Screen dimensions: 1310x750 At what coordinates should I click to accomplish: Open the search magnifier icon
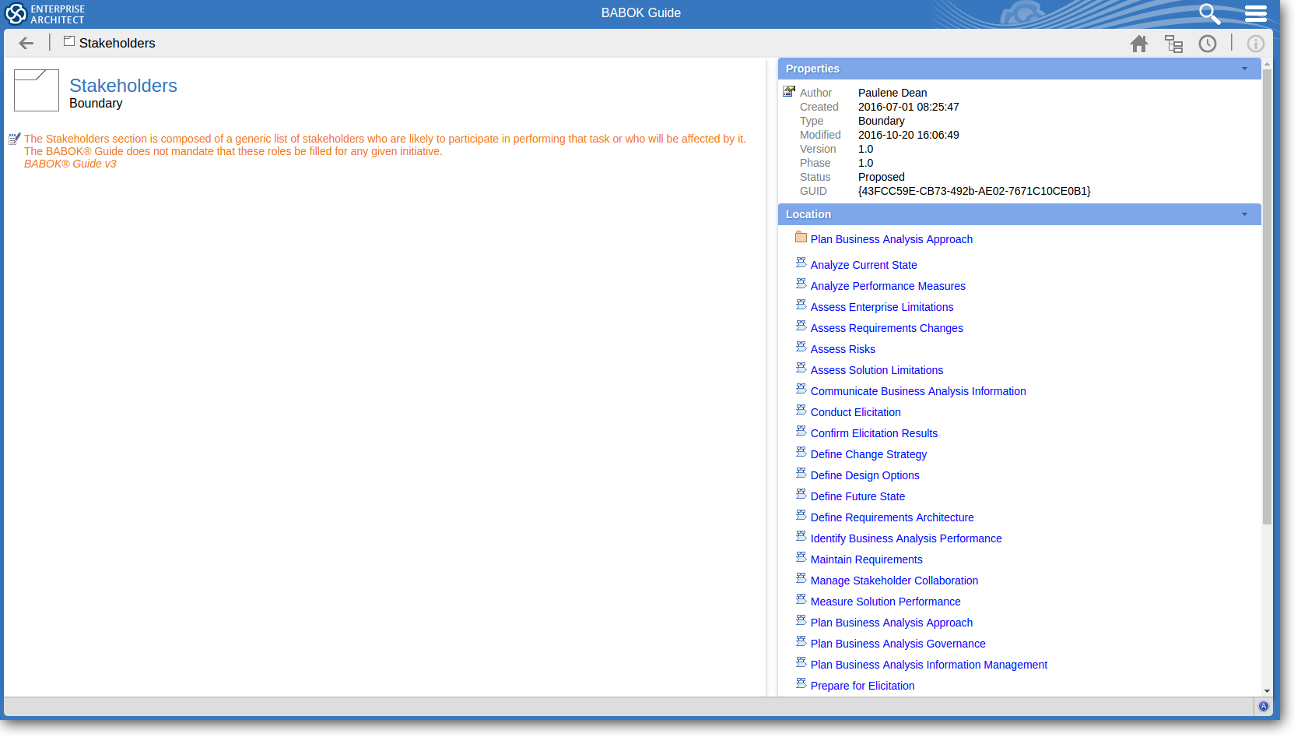point(1210,14)
